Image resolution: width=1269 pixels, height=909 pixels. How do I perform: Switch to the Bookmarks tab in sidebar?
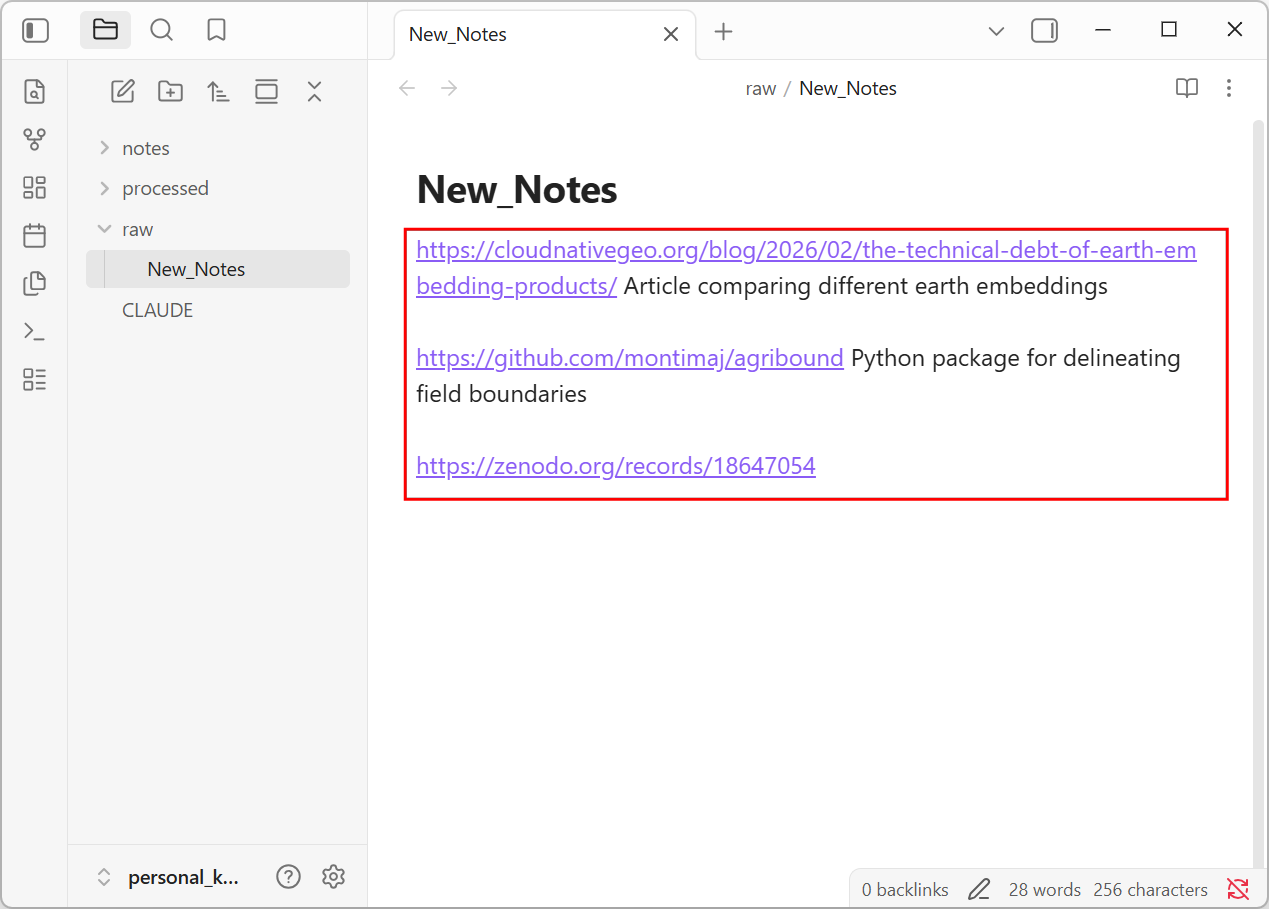click(216, 30)
